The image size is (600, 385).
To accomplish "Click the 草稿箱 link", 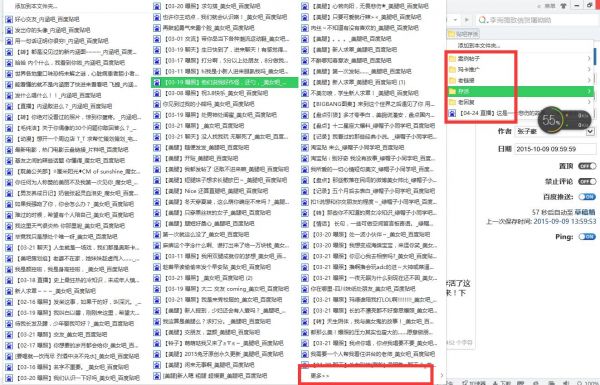I will click(585, 212).
